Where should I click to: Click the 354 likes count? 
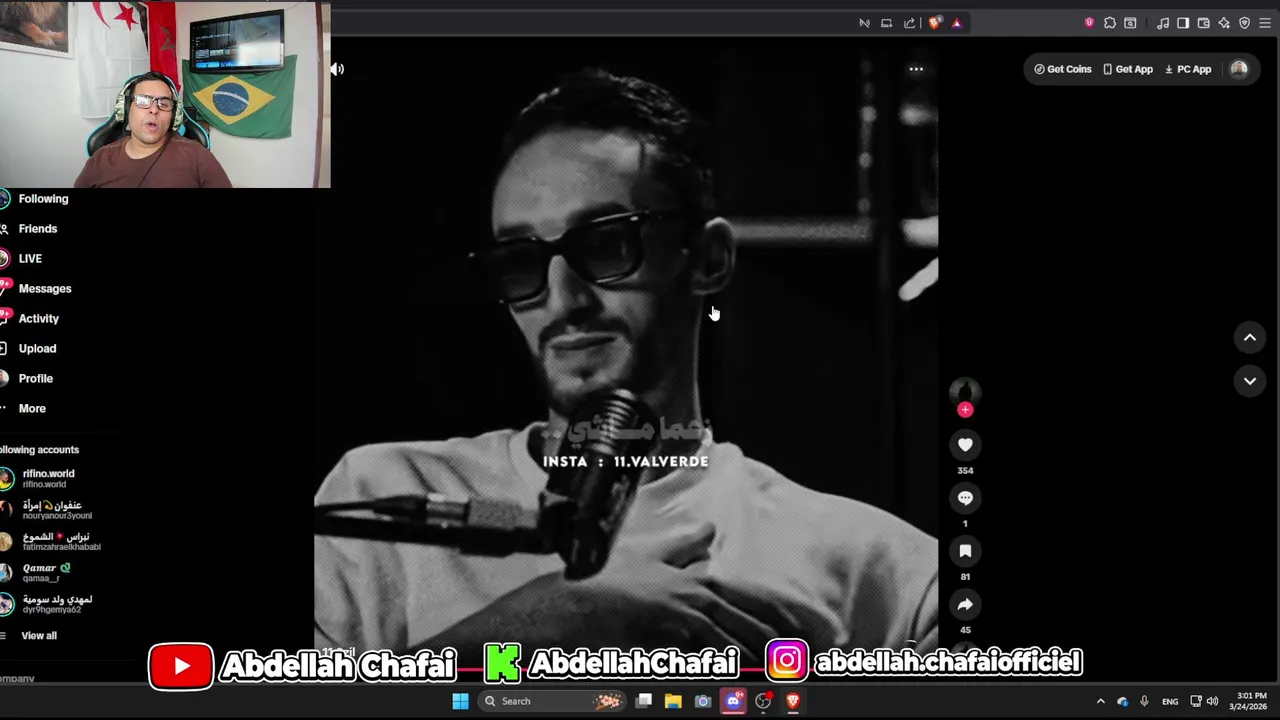tap(965, 471)
